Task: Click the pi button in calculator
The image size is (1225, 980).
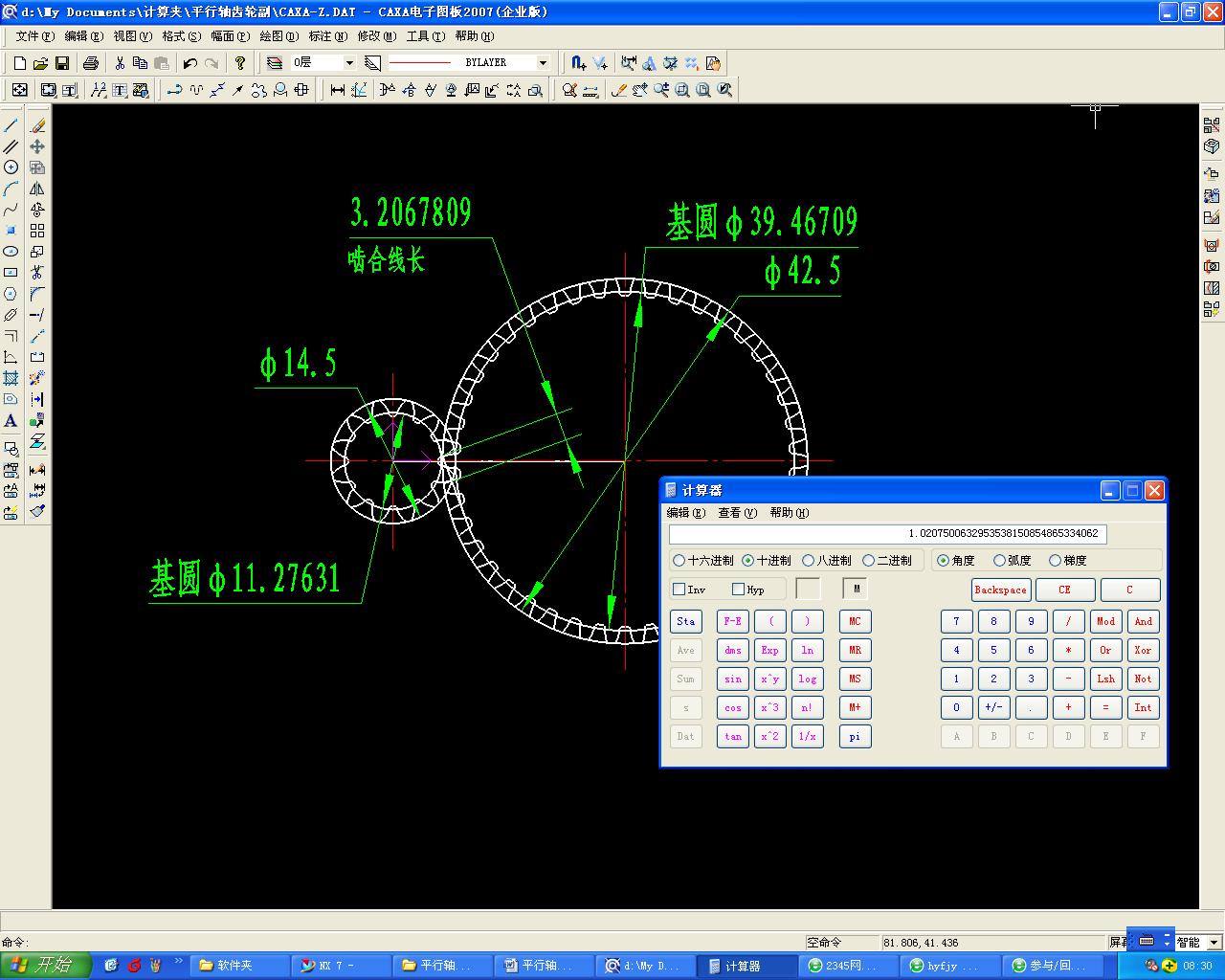Action: tap(856, 737)
